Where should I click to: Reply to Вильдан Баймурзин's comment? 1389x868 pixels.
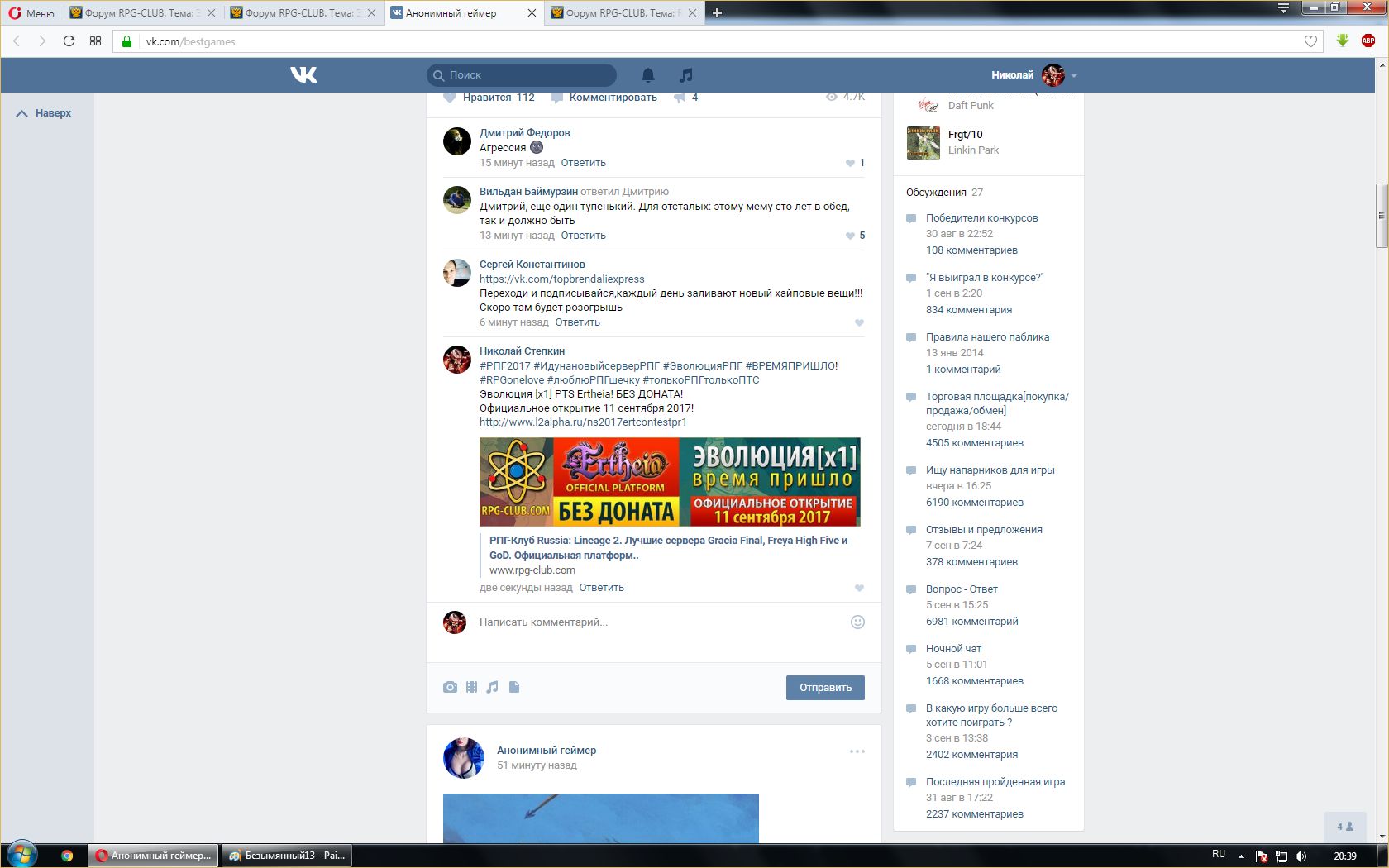[x=584, y=236]
